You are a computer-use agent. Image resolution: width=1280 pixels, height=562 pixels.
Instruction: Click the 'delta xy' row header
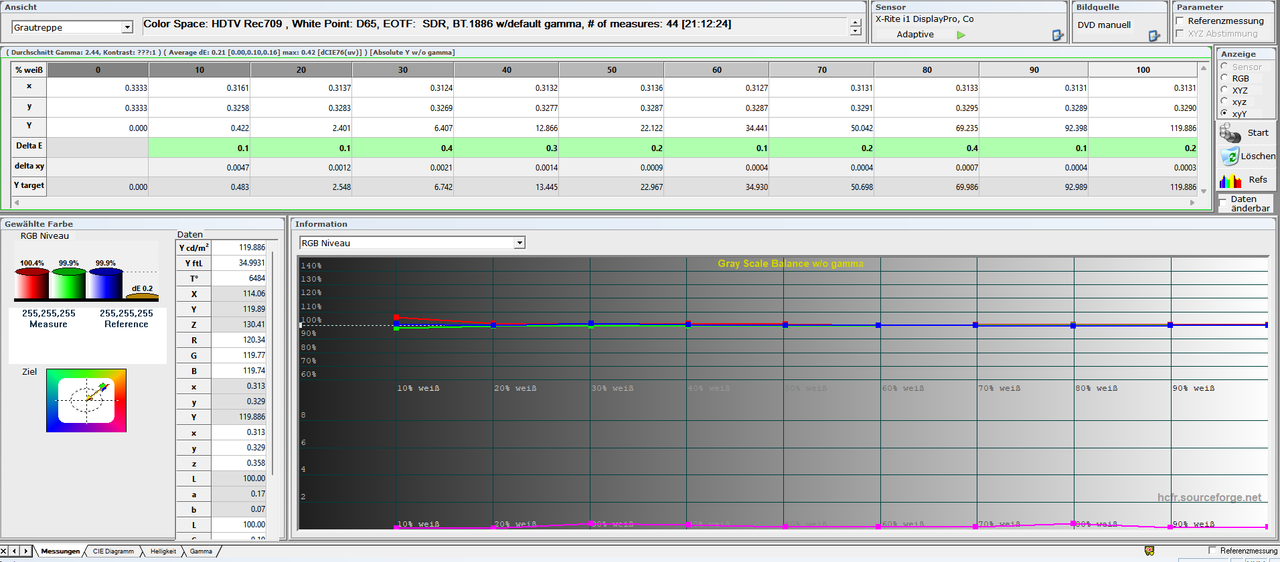(x=30, y=167)
